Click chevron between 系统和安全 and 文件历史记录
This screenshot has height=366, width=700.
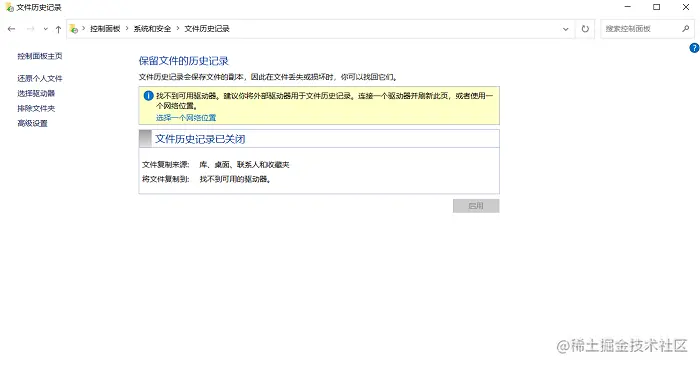pyautogui.click(x=178, y=29)
